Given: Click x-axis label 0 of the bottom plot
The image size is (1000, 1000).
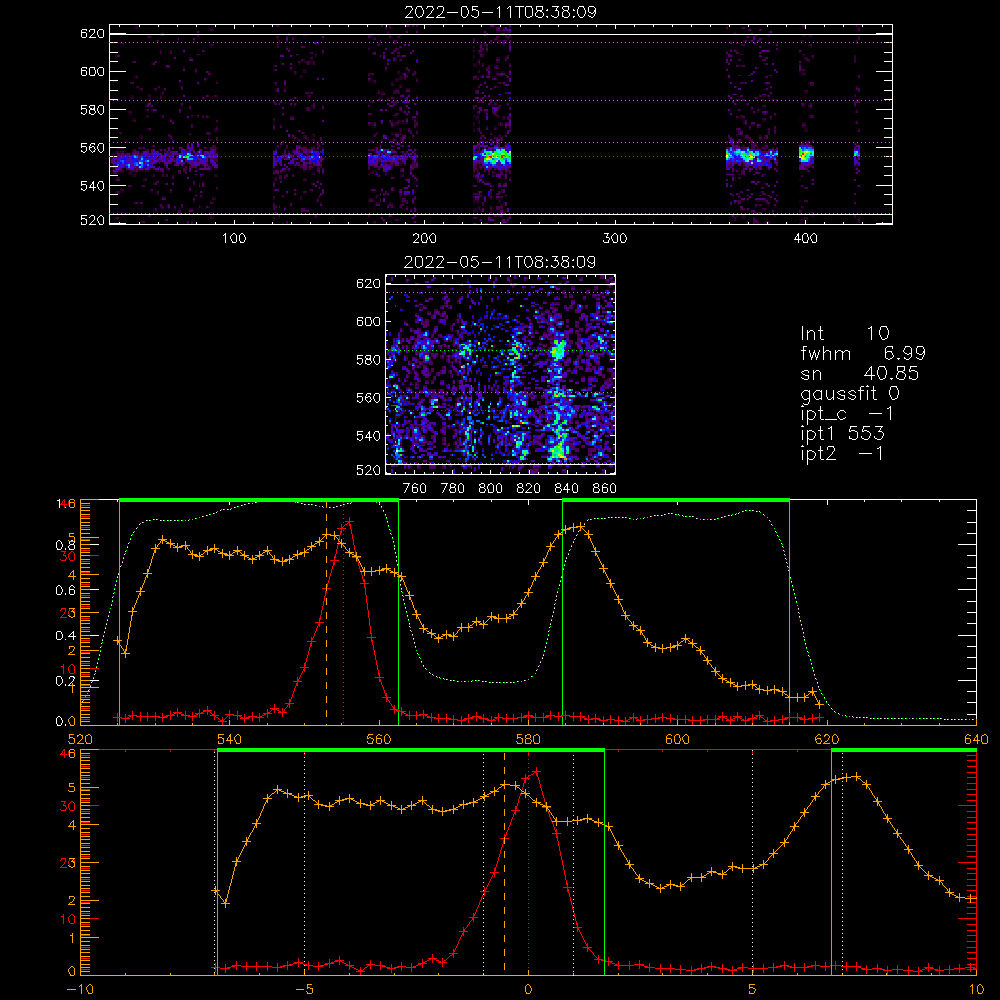Looking at the screenshot, I should (x=528, y=989).
